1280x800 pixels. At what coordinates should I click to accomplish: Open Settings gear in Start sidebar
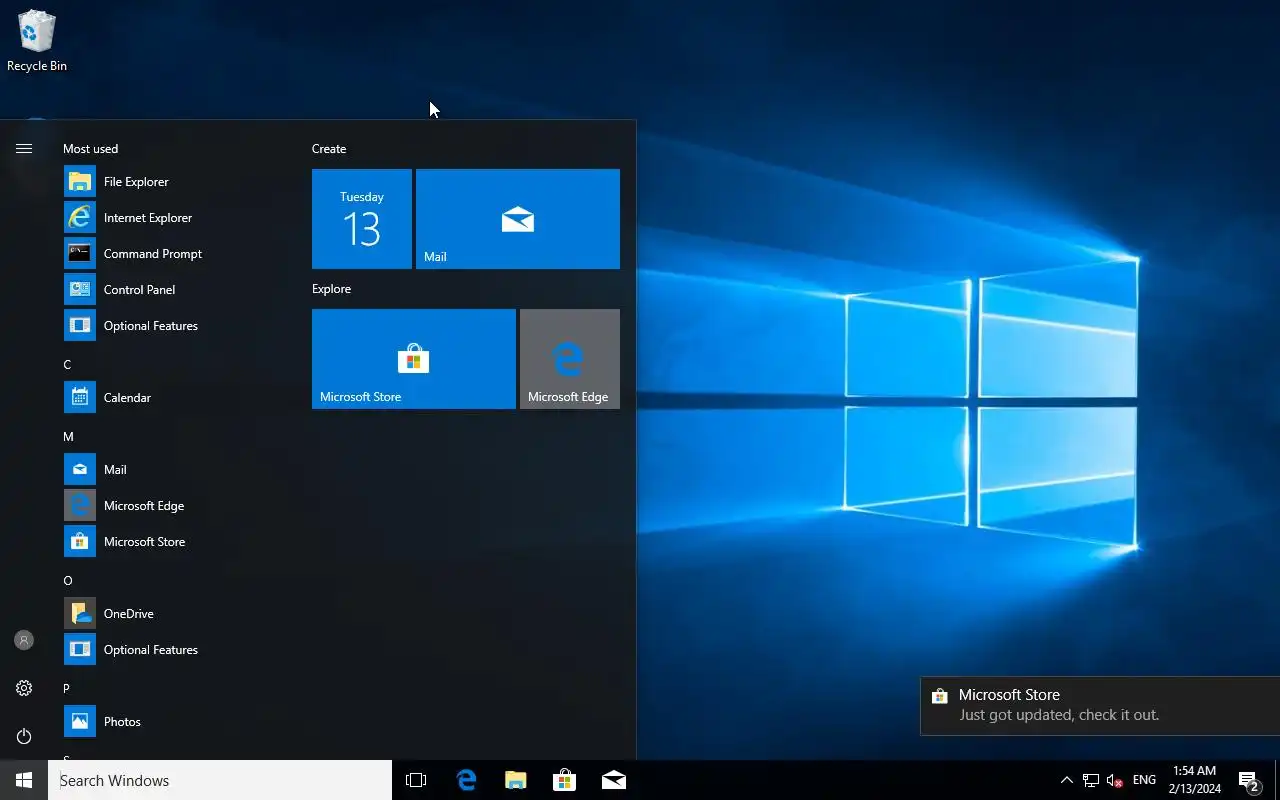pos(24,688)
